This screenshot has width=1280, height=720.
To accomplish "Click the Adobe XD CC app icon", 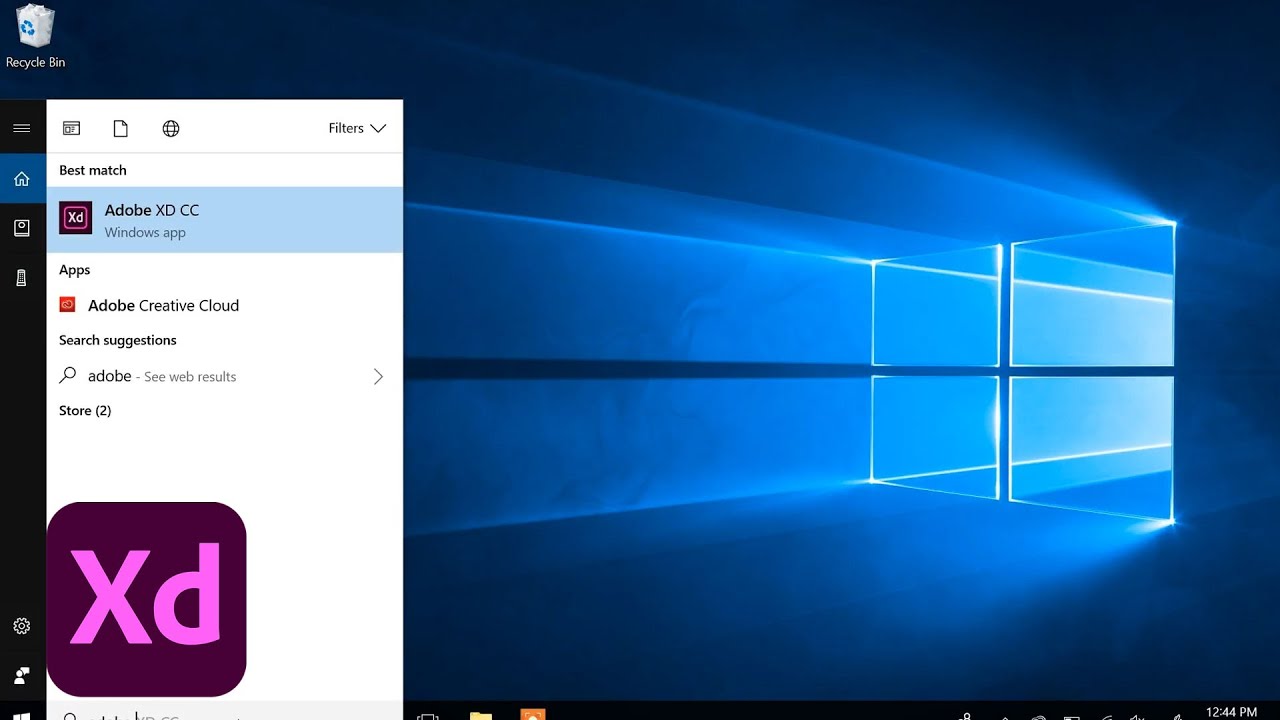I will tap(76, 218).
